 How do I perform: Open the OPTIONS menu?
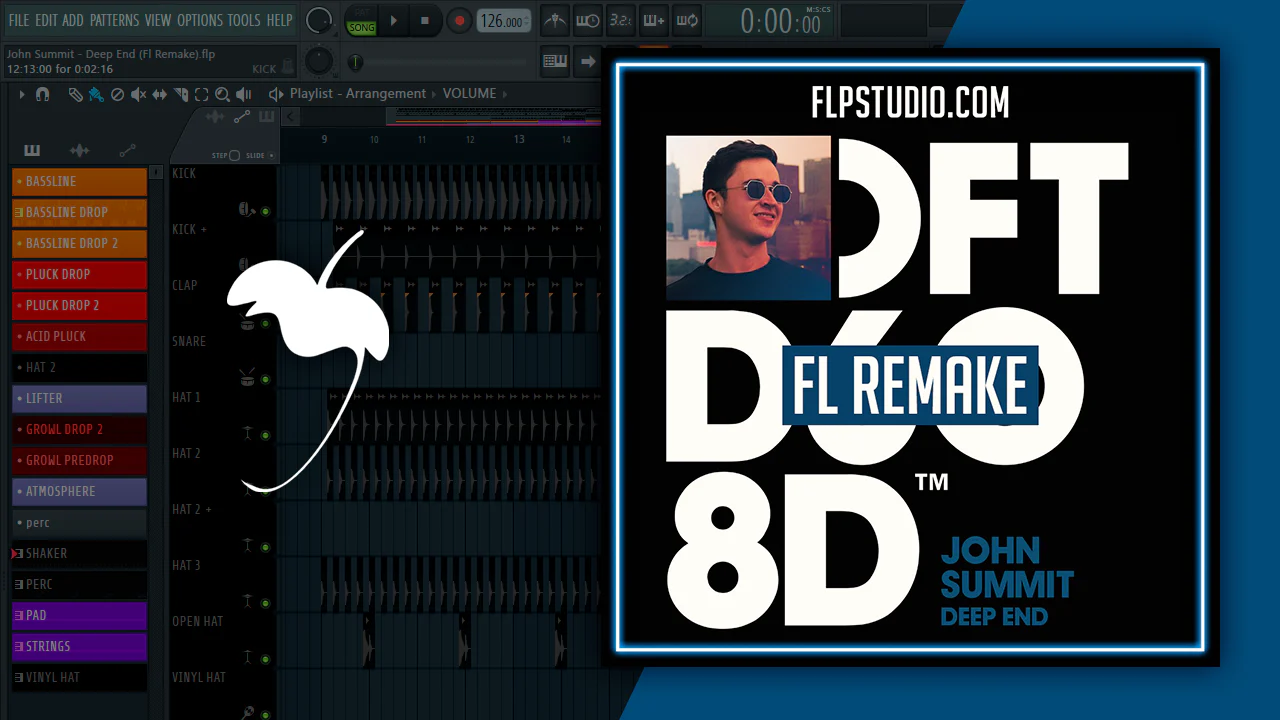tap(200, 20)
